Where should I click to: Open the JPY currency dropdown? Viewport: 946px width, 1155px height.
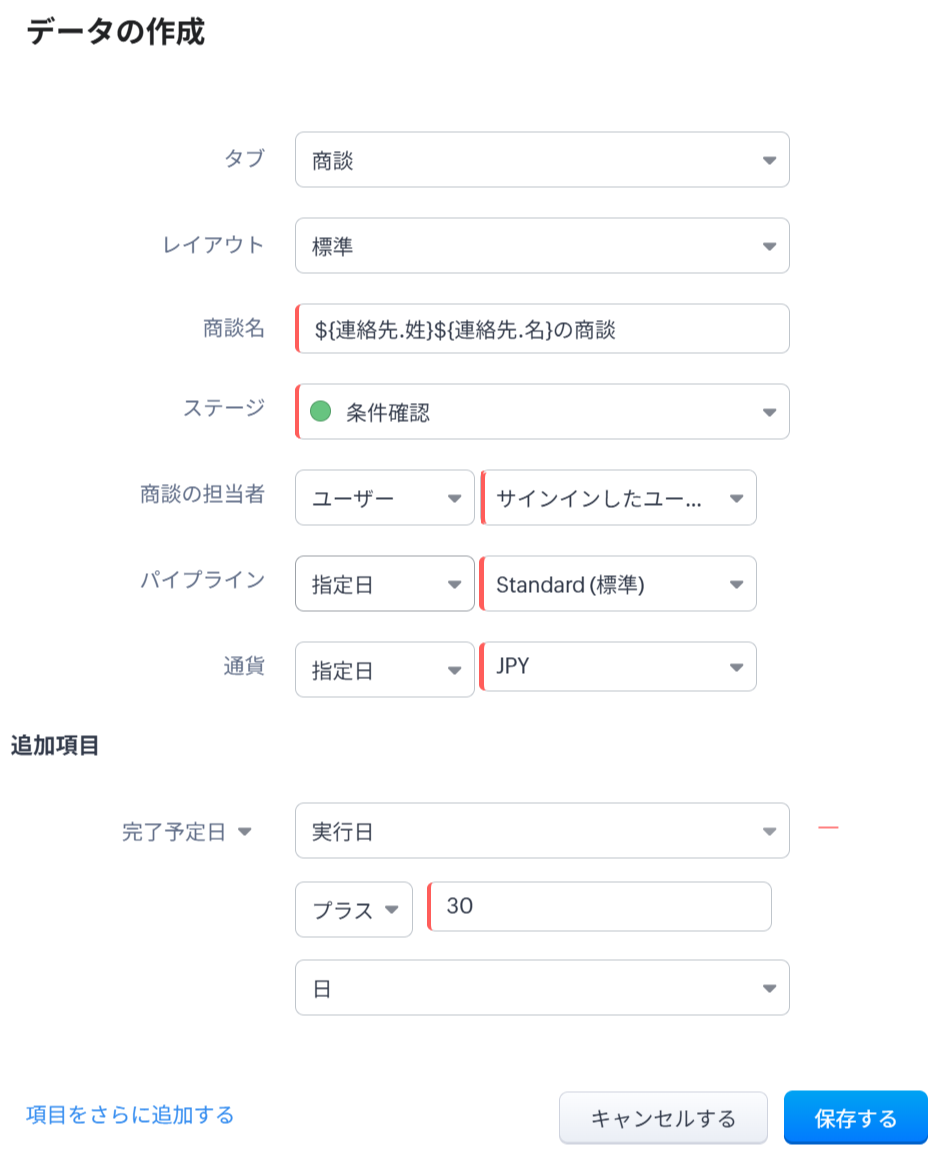click(x=619, y=667)
